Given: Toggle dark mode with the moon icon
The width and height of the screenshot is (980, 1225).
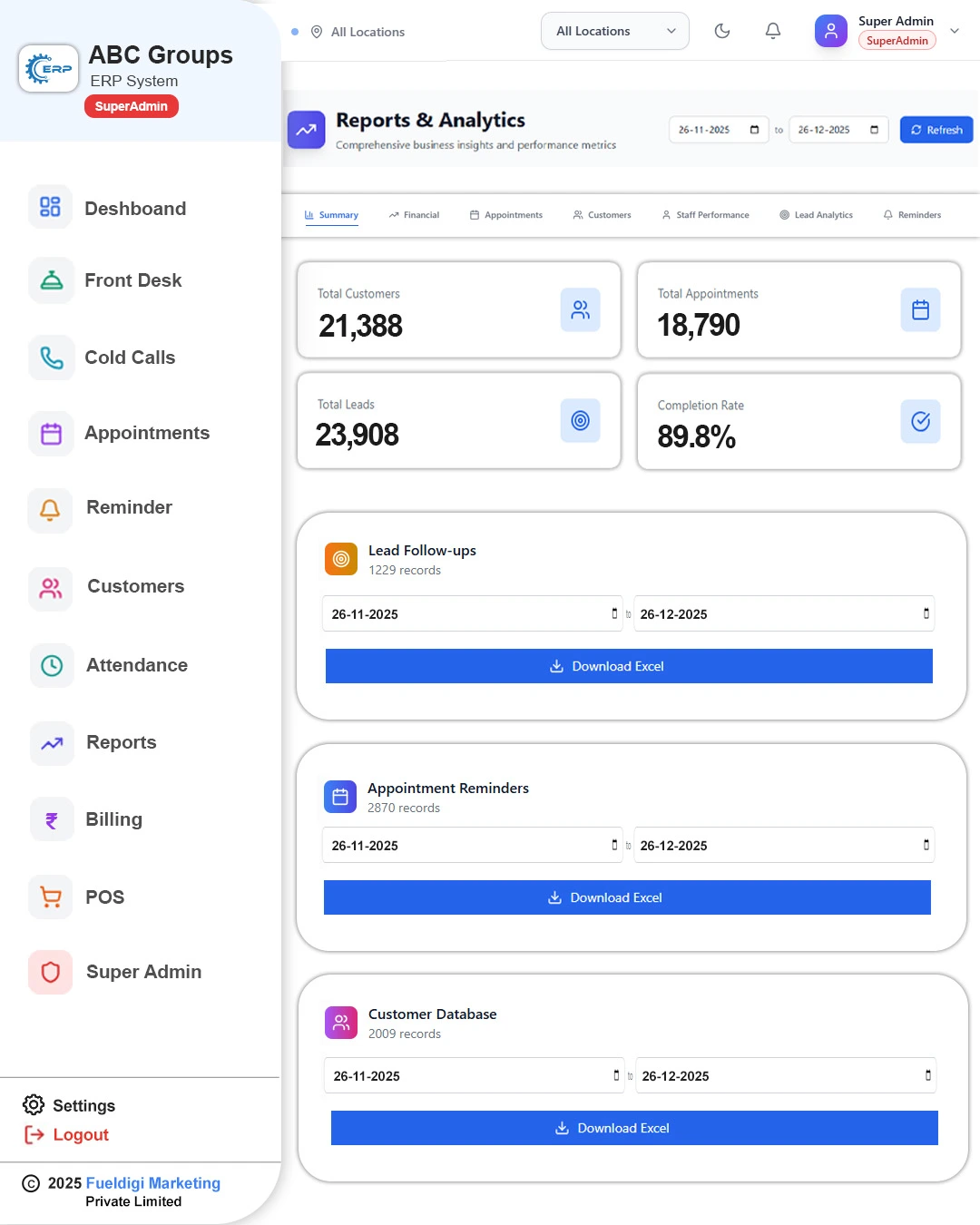Looking at the screenshot, I should [722, 31].
